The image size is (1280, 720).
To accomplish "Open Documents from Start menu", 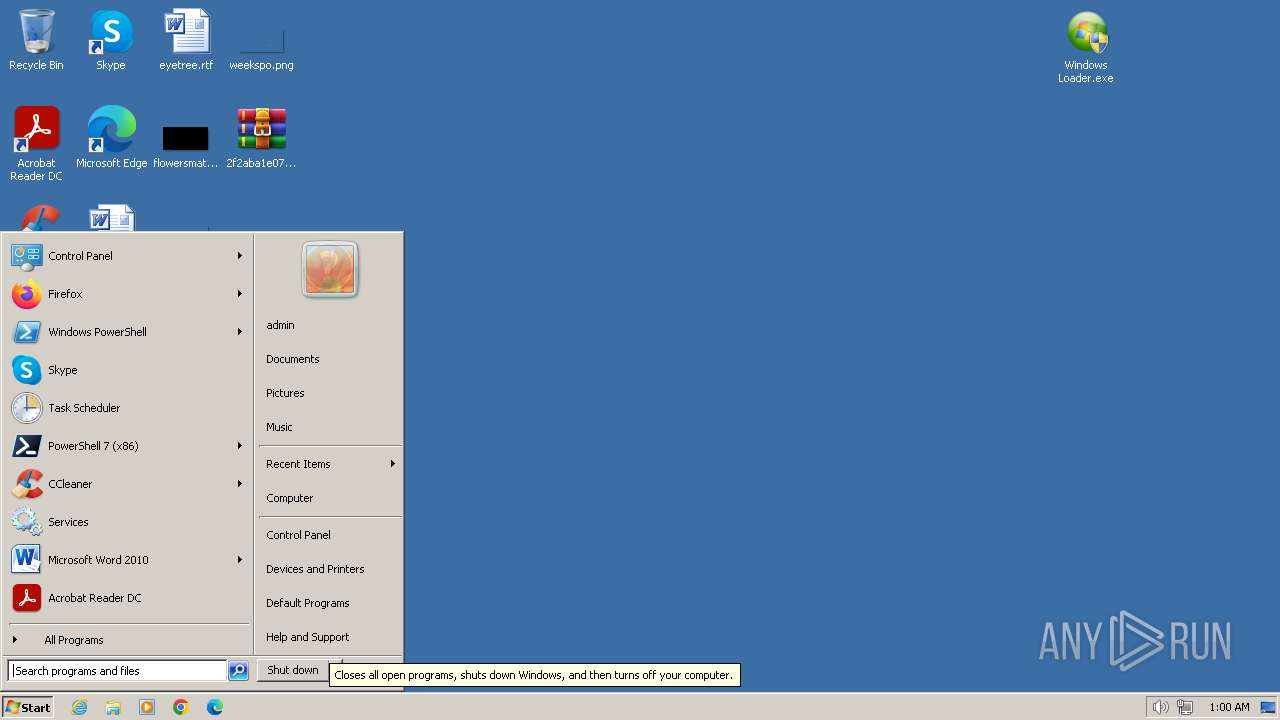I will click(x=293, y=359).
